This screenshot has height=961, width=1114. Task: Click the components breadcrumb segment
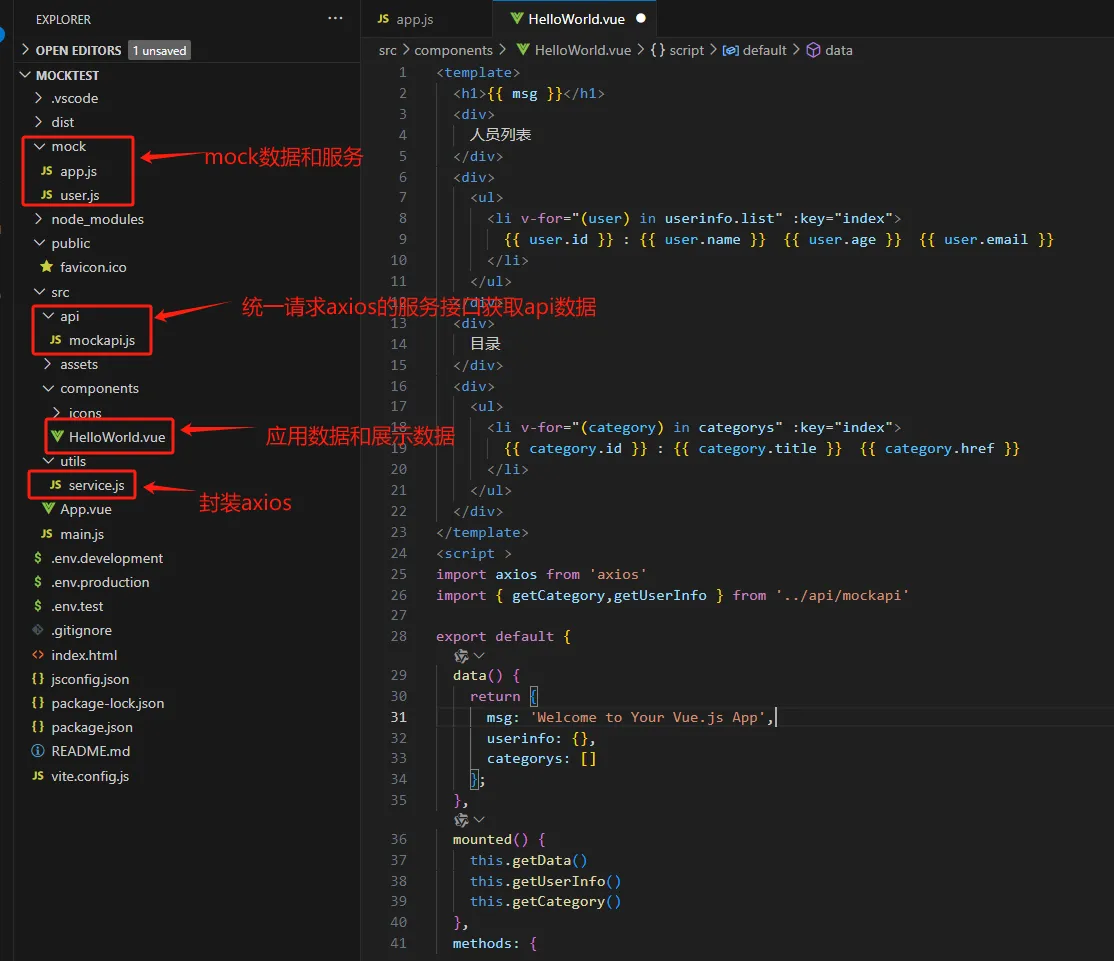click(x=453, y=50)
